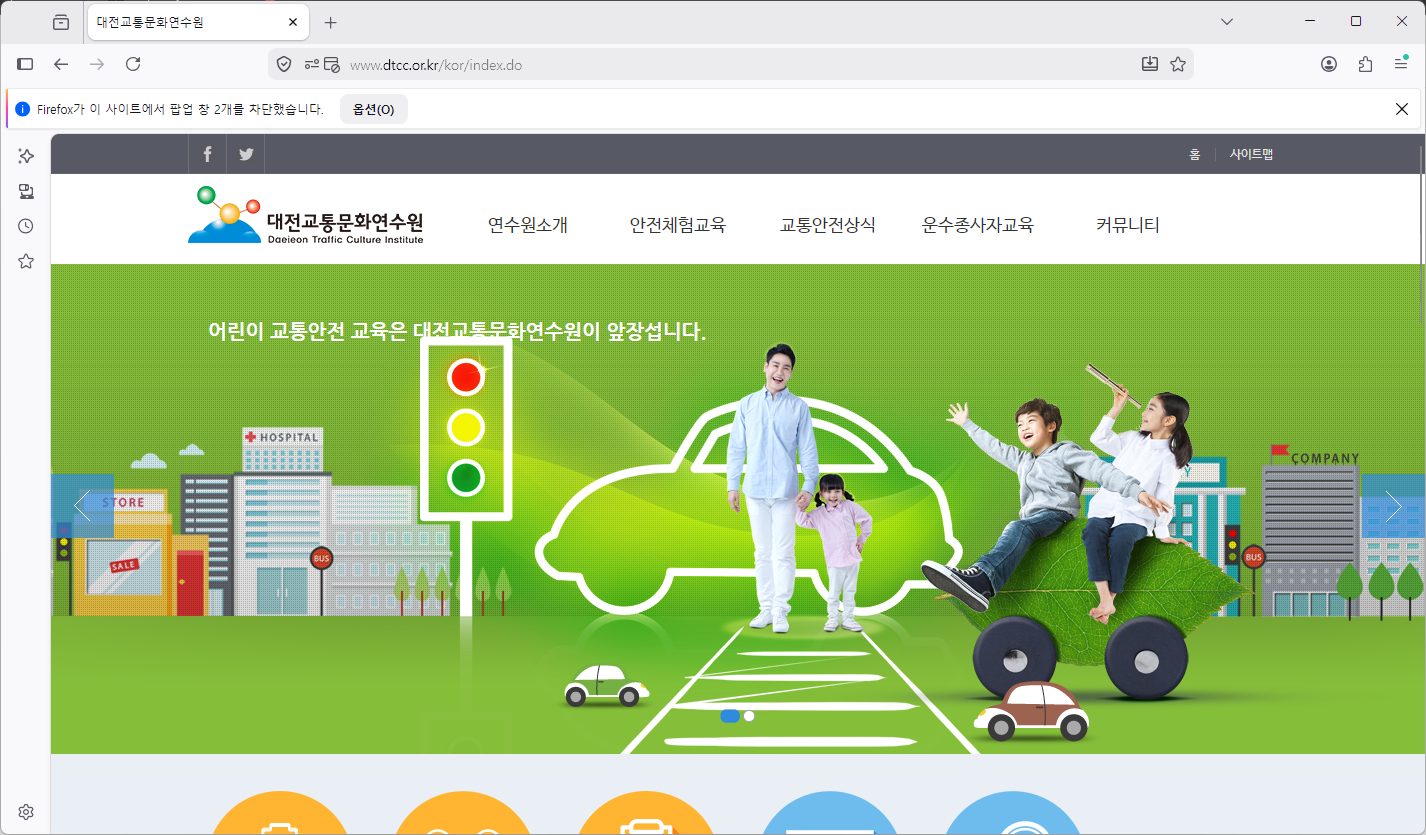Viewport: 1426px width, 835px height.
Task: Open the 사이트맵 link
Action: pyautogui.click(x=1251, y=155)
